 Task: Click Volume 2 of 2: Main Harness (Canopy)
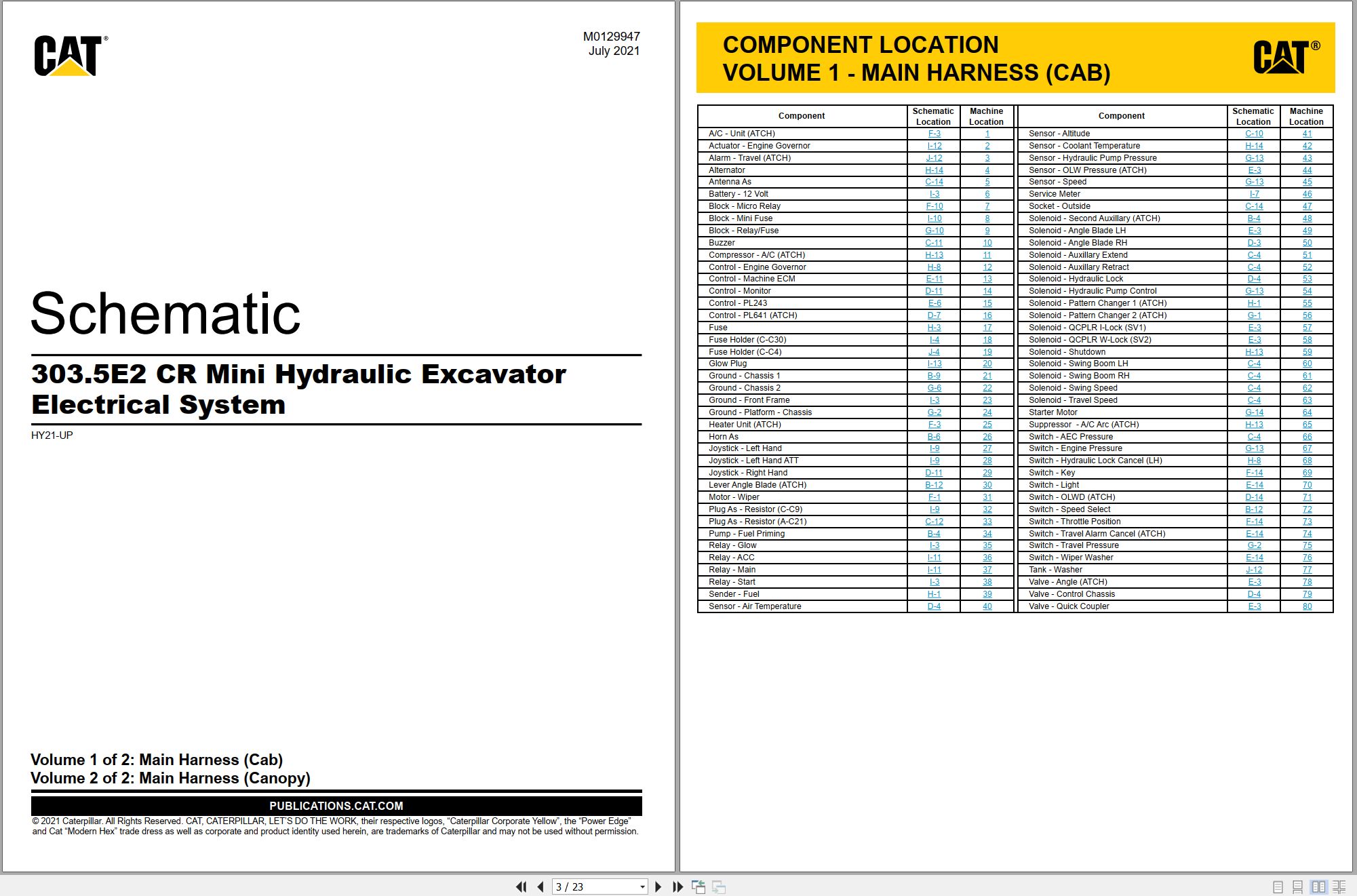coord(170,778)
